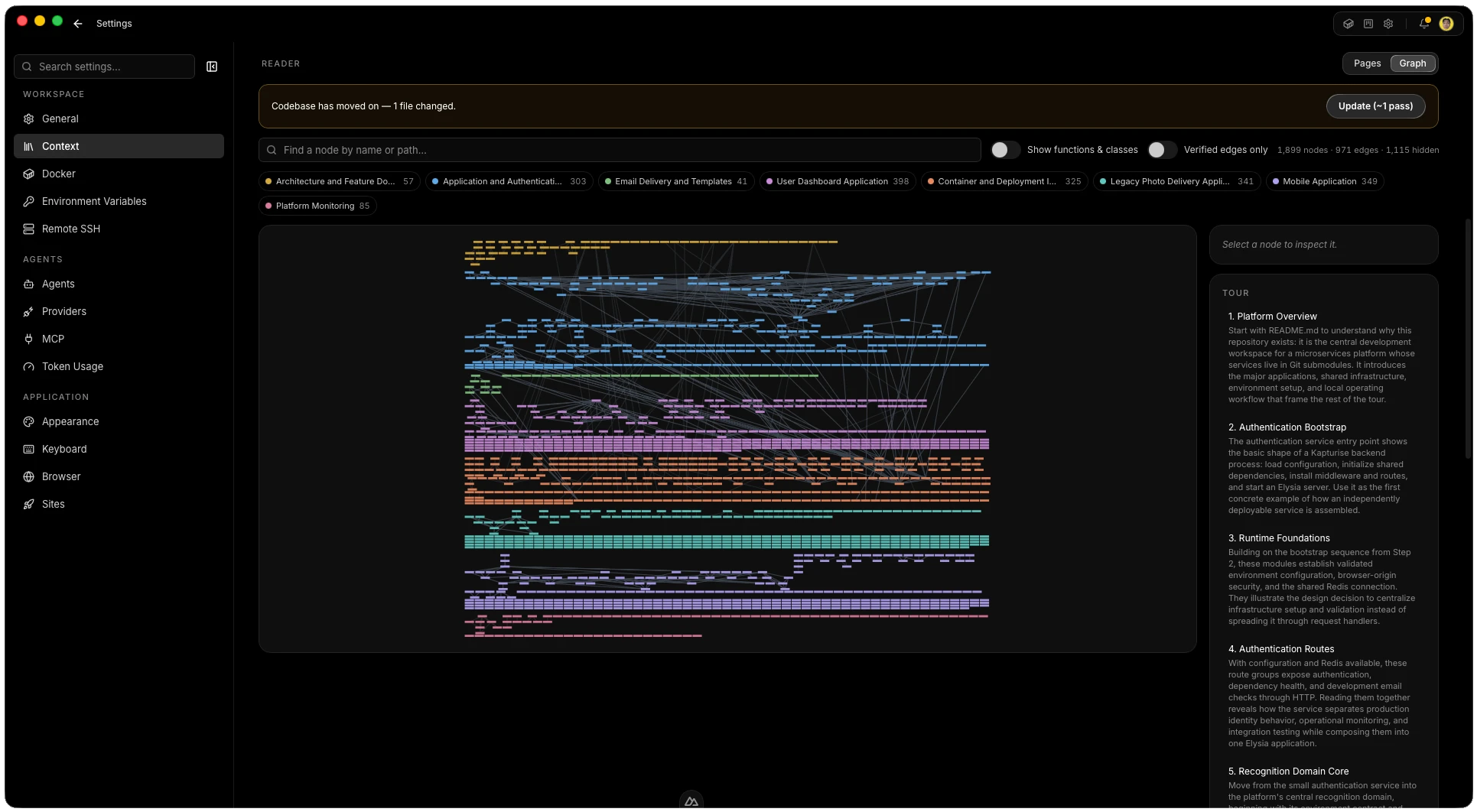Viewport: 1477px width, 812px height.
Task: Click the General gear icon in sidebar
Action: [x=29, y=119]
